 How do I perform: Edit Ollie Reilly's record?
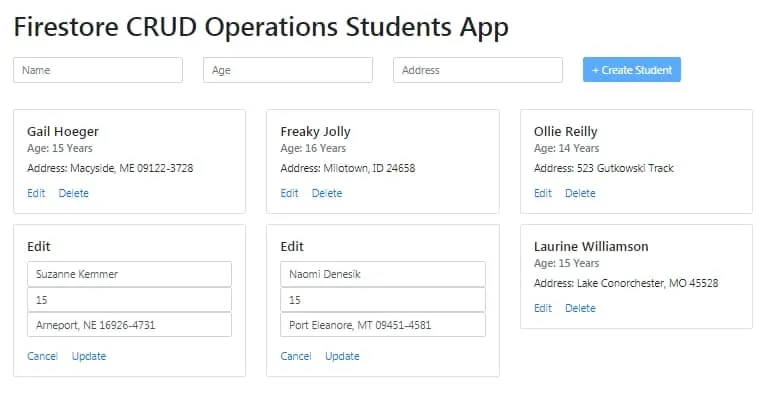(543, 193)
